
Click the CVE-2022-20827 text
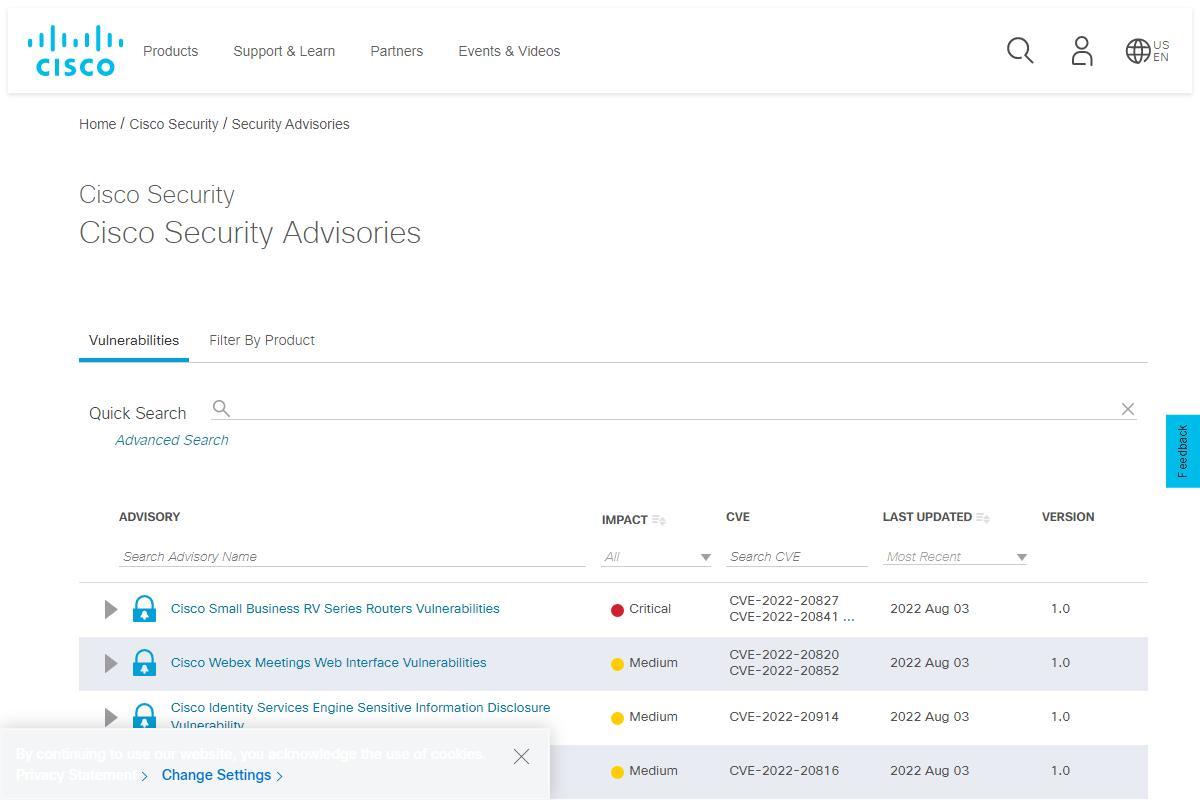click(784, 601)
